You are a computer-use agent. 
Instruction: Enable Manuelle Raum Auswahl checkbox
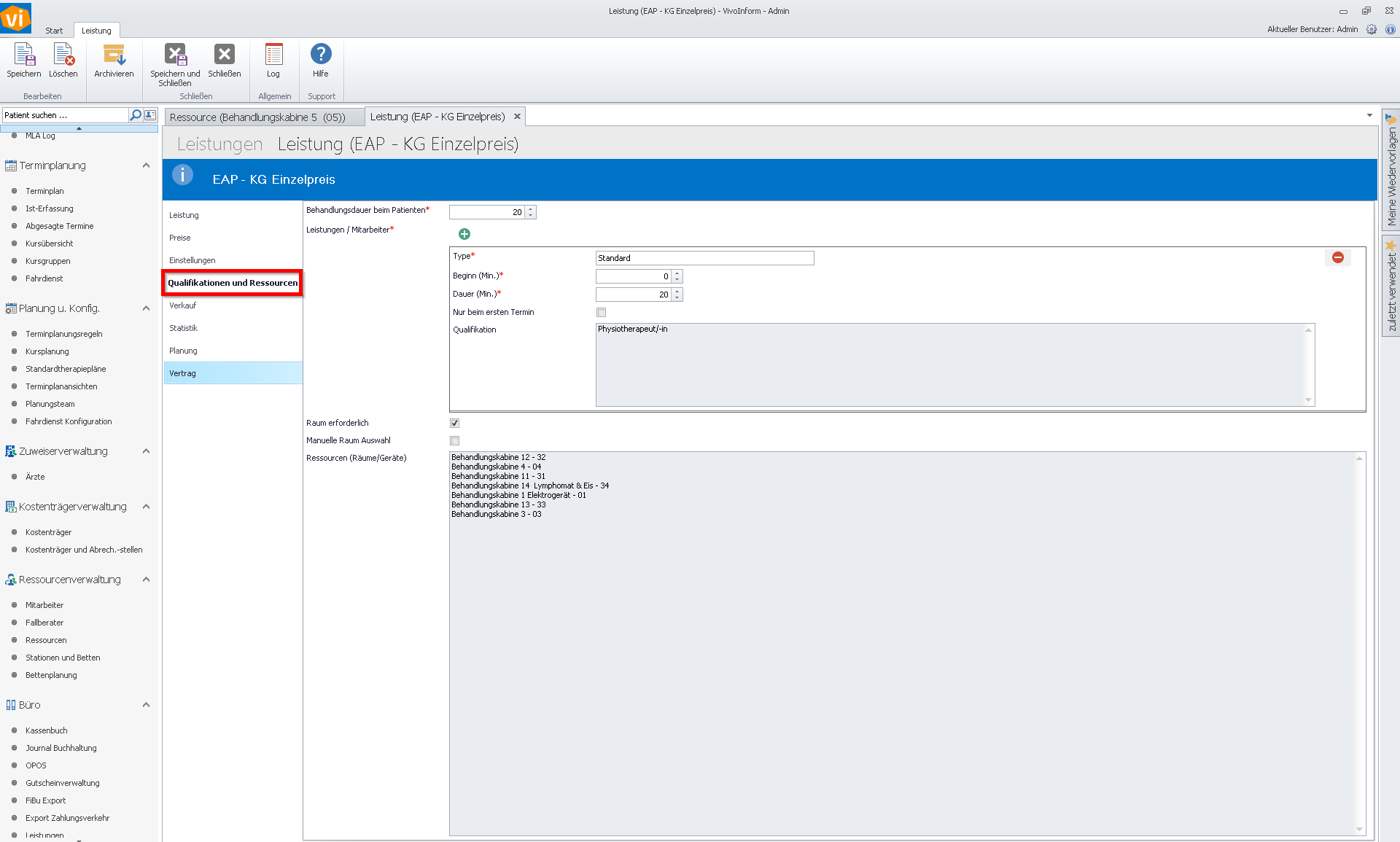point(455,440)
